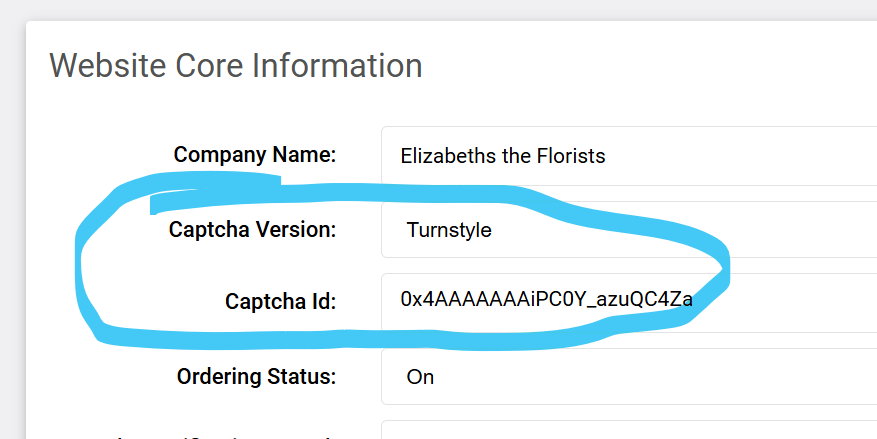The height and width of the screenshot is (439, 877).
Task: Click the Captcha Version label
Action: click(252, 229)
